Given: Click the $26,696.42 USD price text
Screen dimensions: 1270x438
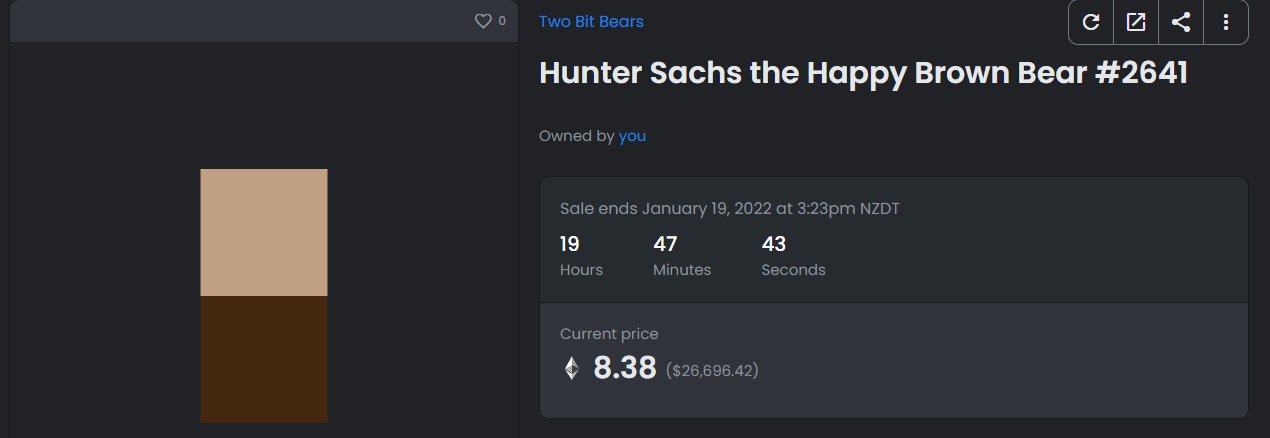Looking at the screenshot, I should pos(712,371).
